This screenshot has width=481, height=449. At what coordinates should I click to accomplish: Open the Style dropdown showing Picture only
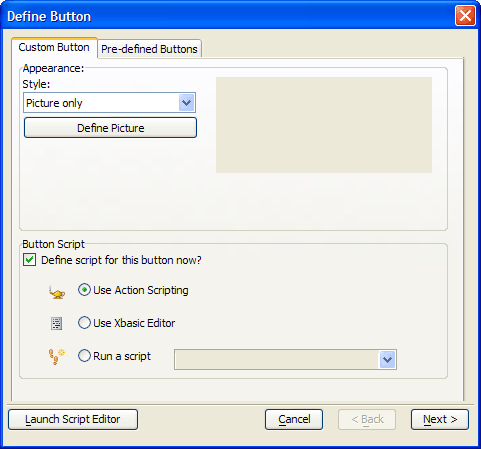(109, 103)
